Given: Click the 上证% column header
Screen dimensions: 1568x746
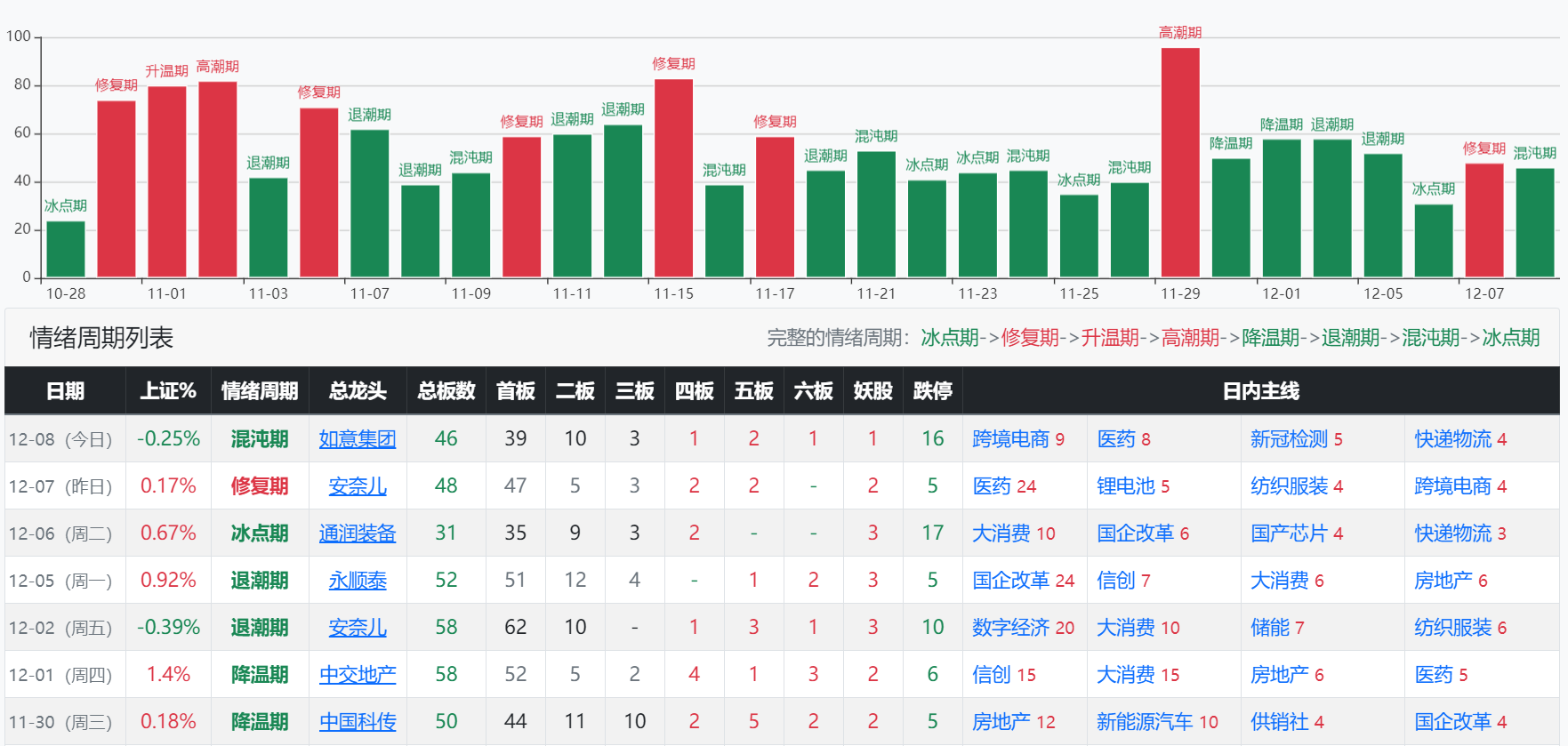Looking at the screenshot, I should [168, 391].
